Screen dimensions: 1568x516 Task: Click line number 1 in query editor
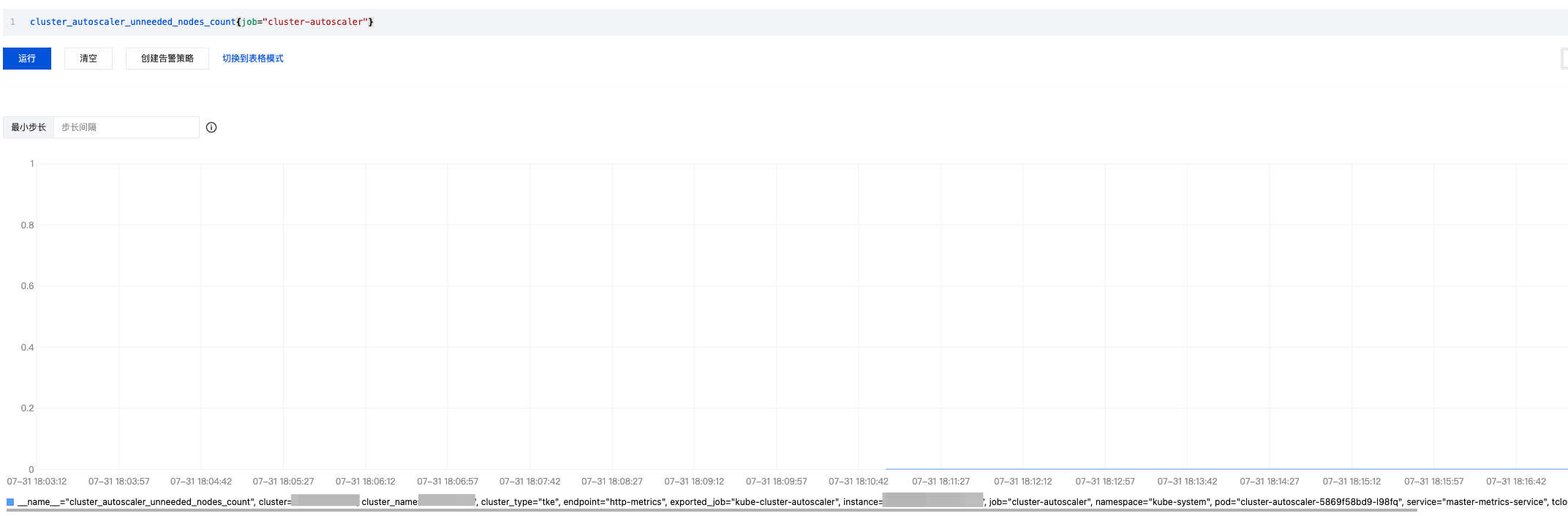click(x=12, y=22)
